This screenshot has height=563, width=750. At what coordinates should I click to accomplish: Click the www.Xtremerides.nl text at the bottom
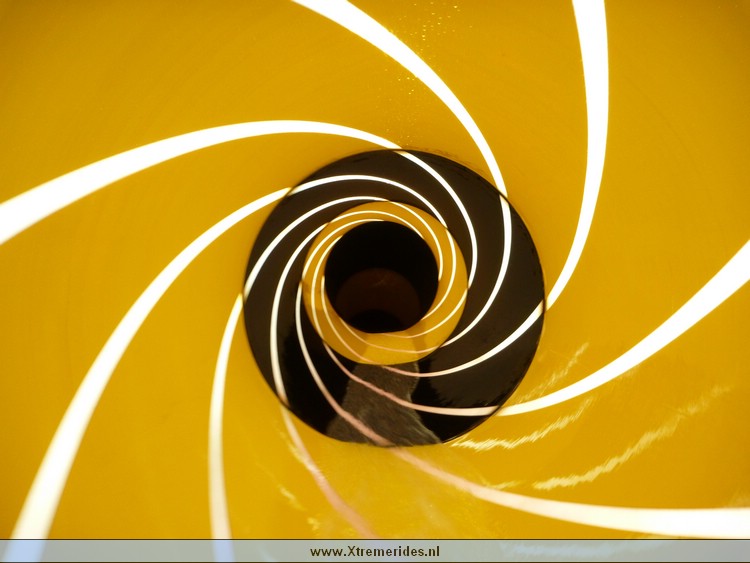point(375,552)
